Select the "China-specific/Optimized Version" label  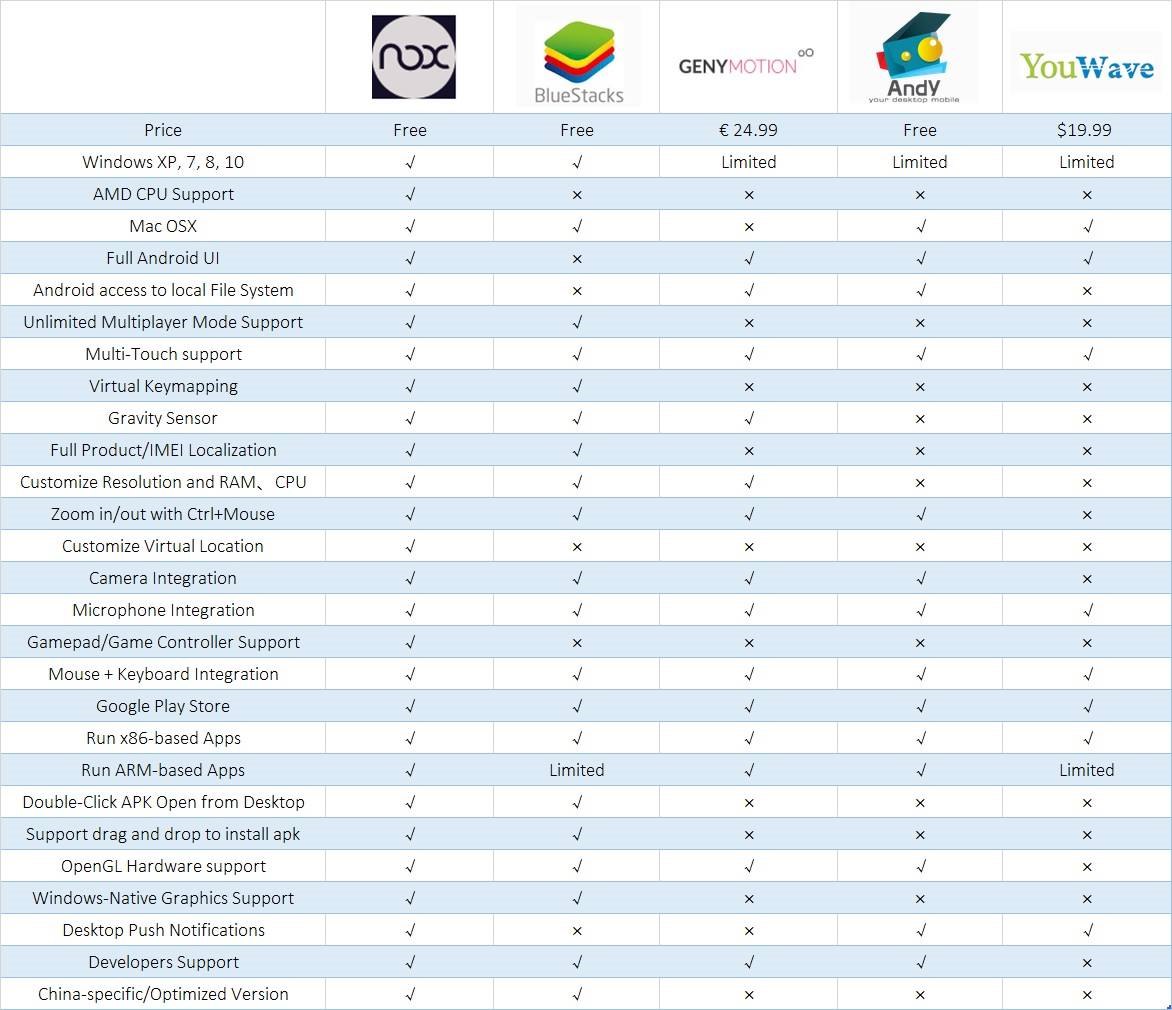(x=163, y=994)
